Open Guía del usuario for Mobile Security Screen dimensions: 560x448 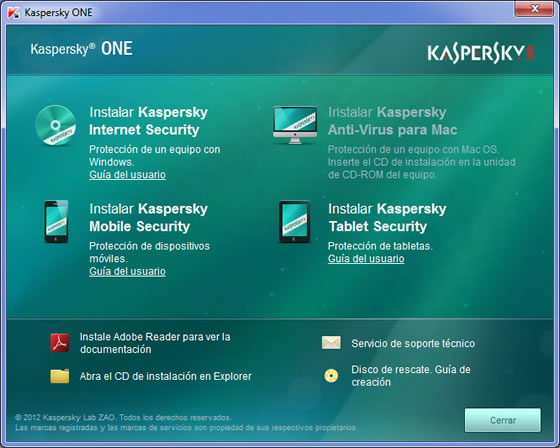128,272
